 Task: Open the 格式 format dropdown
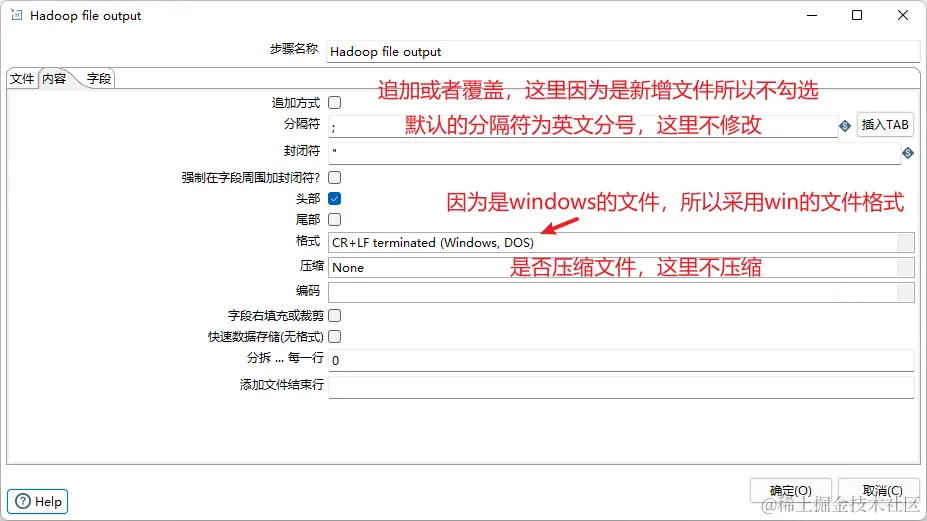(x=905, y=242)
